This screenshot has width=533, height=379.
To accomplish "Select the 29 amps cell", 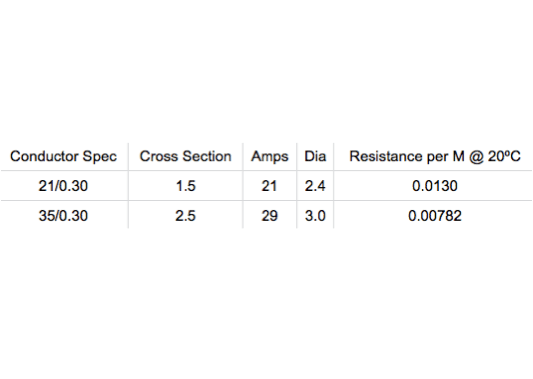I will point(270,216).
